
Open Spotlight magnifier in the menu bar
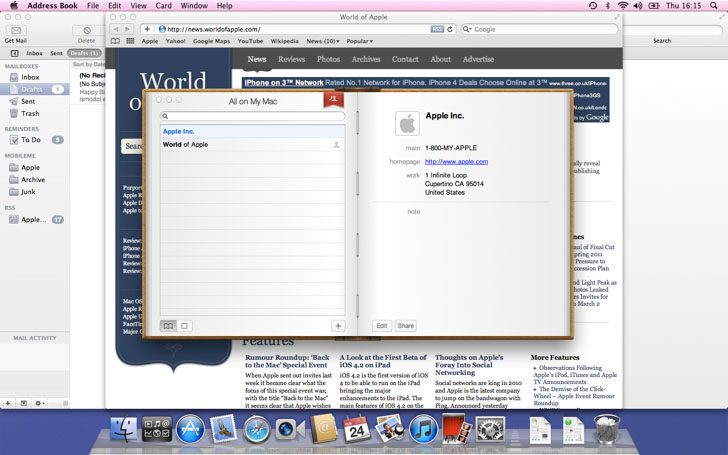click(714, 6)
